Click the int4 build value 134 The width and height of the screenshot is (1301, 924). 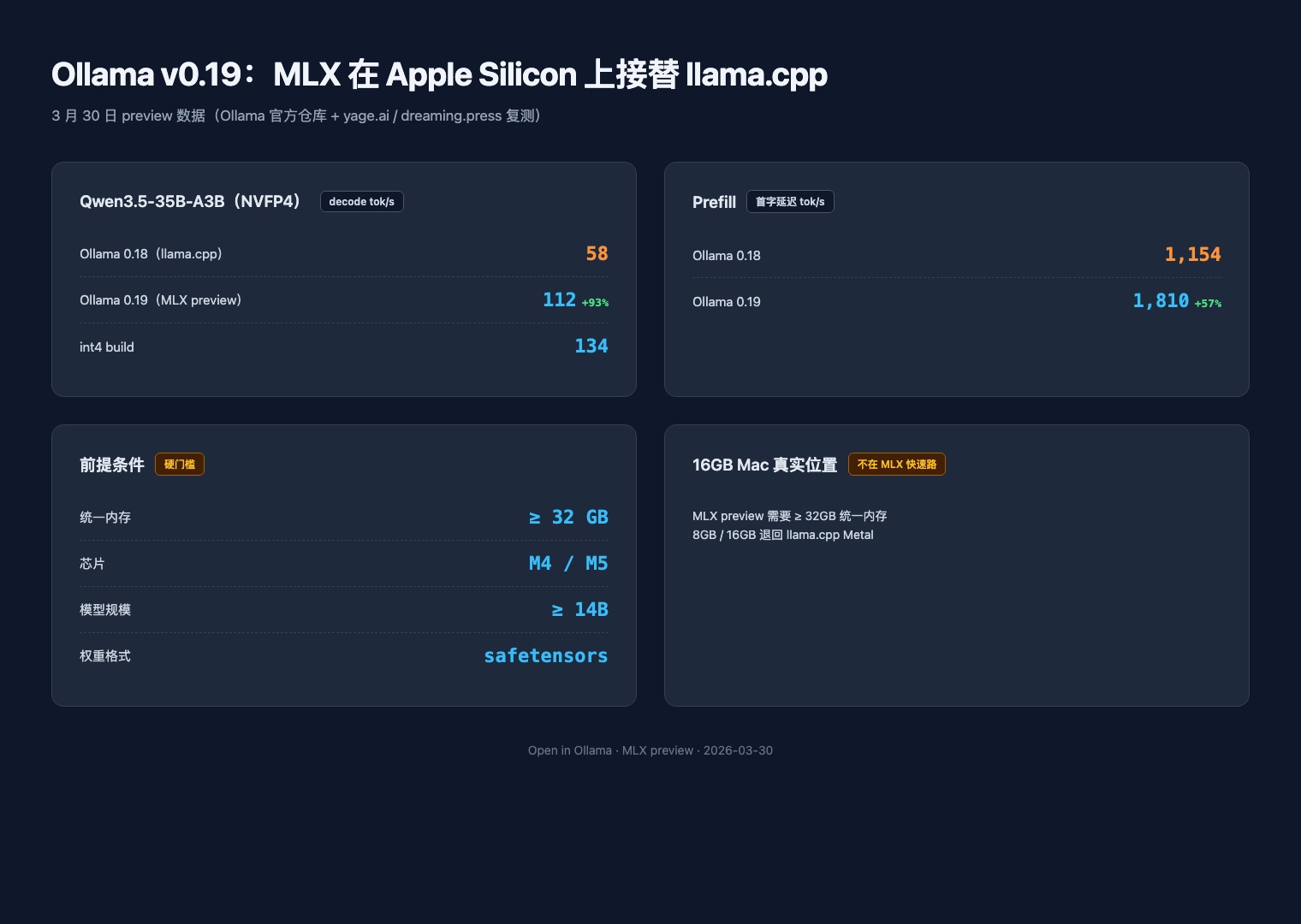[591, 346]
